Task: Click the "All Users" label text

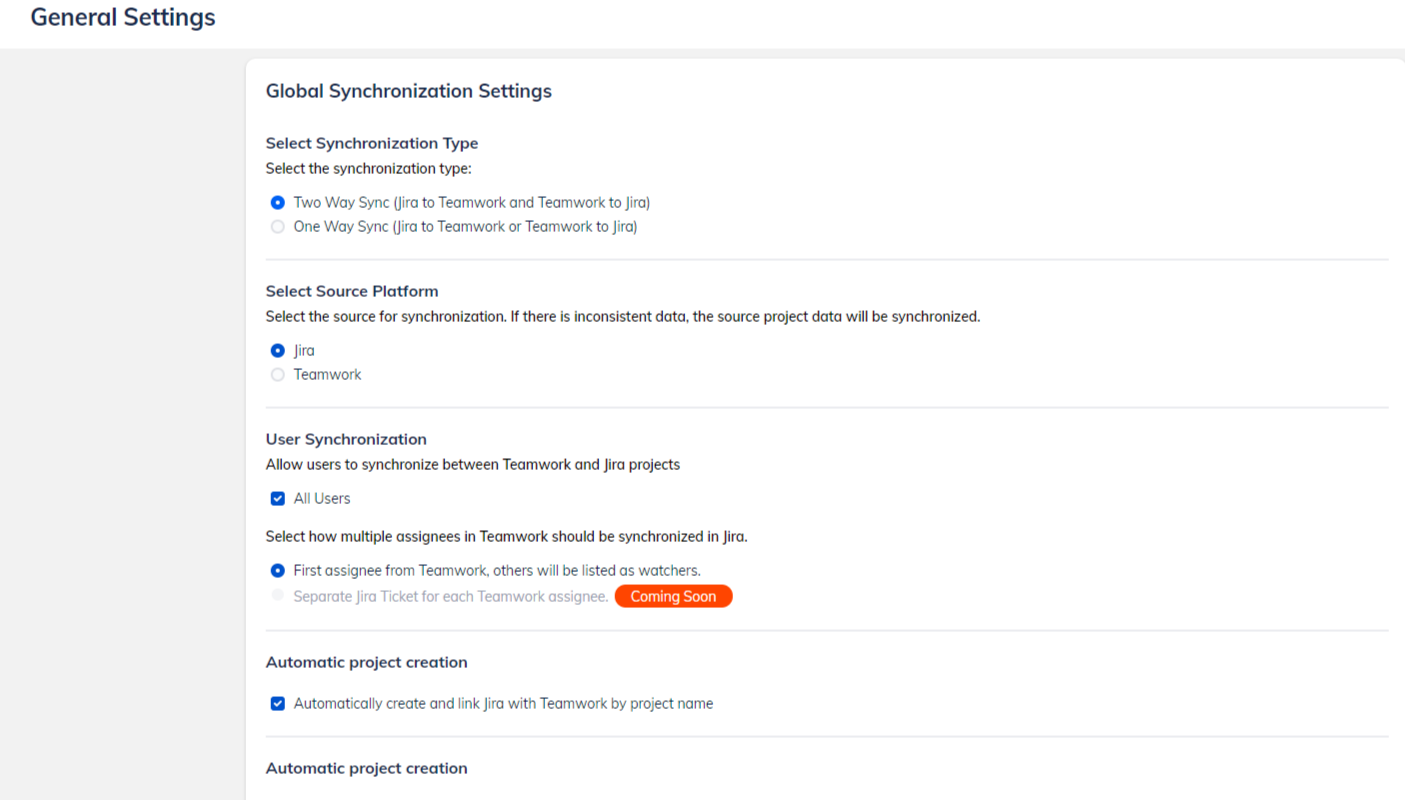Action: 321,498
